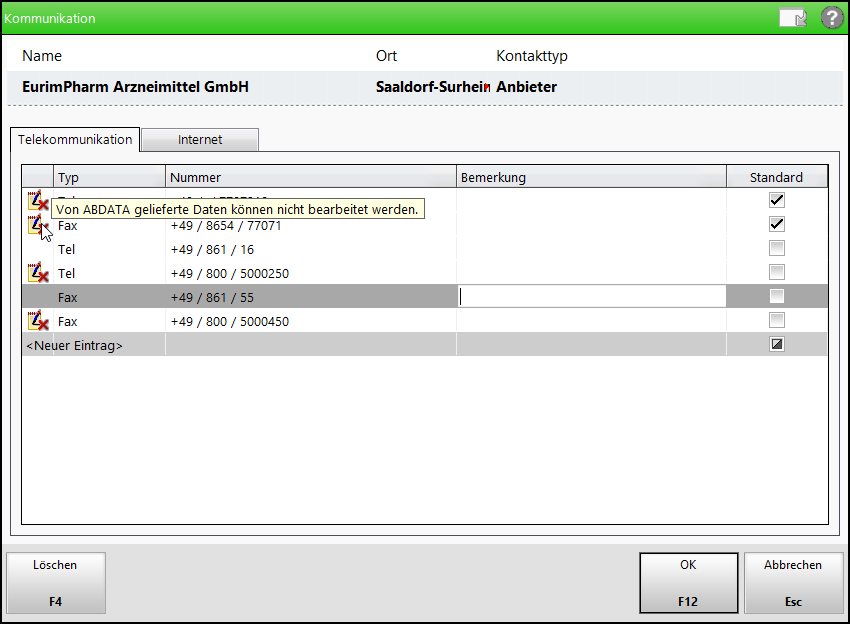Check Standard for Tel +49 / 861 / 16
This screenshot has width=850, height=624.
click(777, 248)
